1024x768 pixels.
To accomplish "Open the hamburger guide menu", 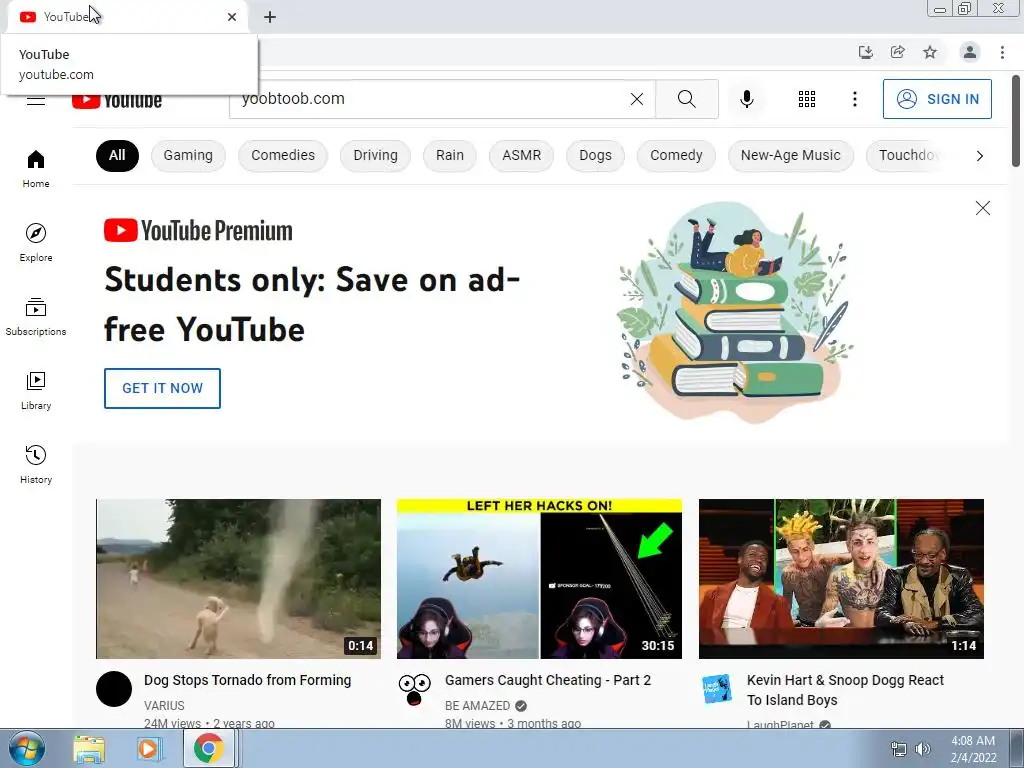I will [x=36, y=101].
